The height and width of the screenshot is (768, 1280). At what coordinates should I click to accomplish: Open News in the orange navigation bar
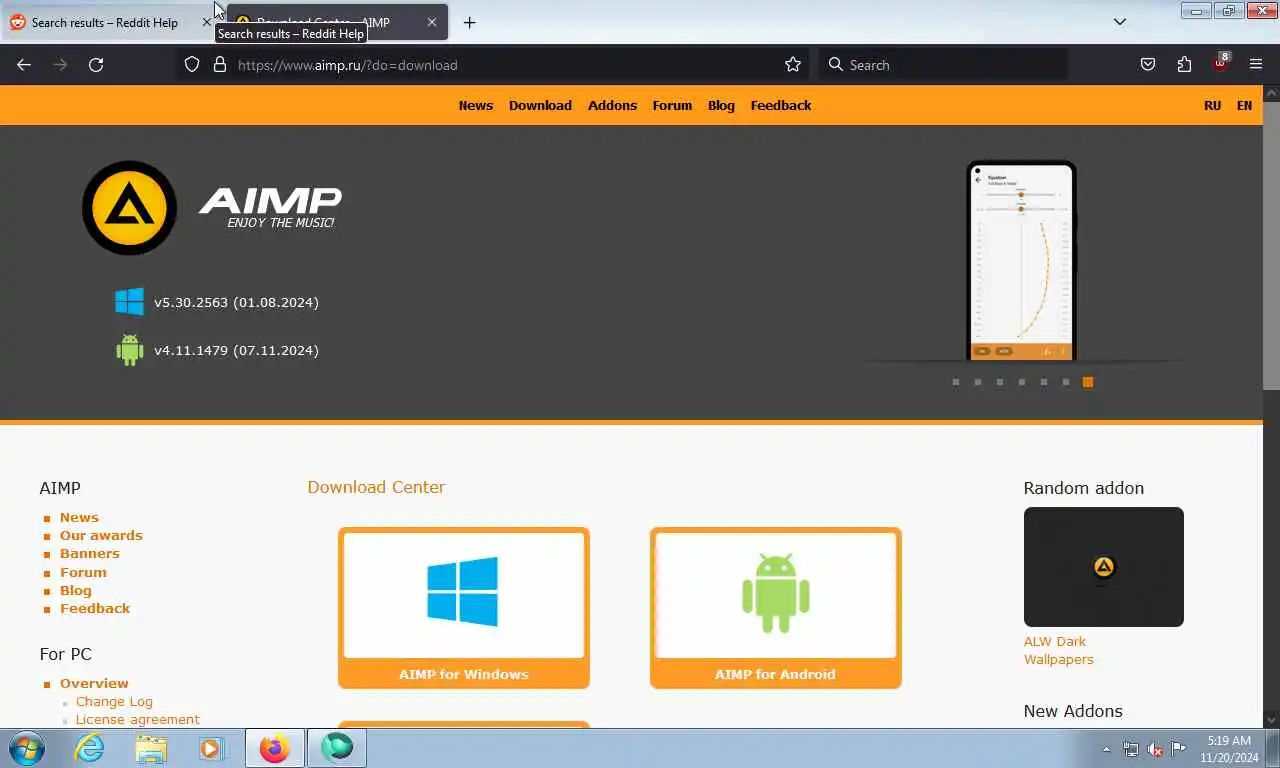click(476, 105)
